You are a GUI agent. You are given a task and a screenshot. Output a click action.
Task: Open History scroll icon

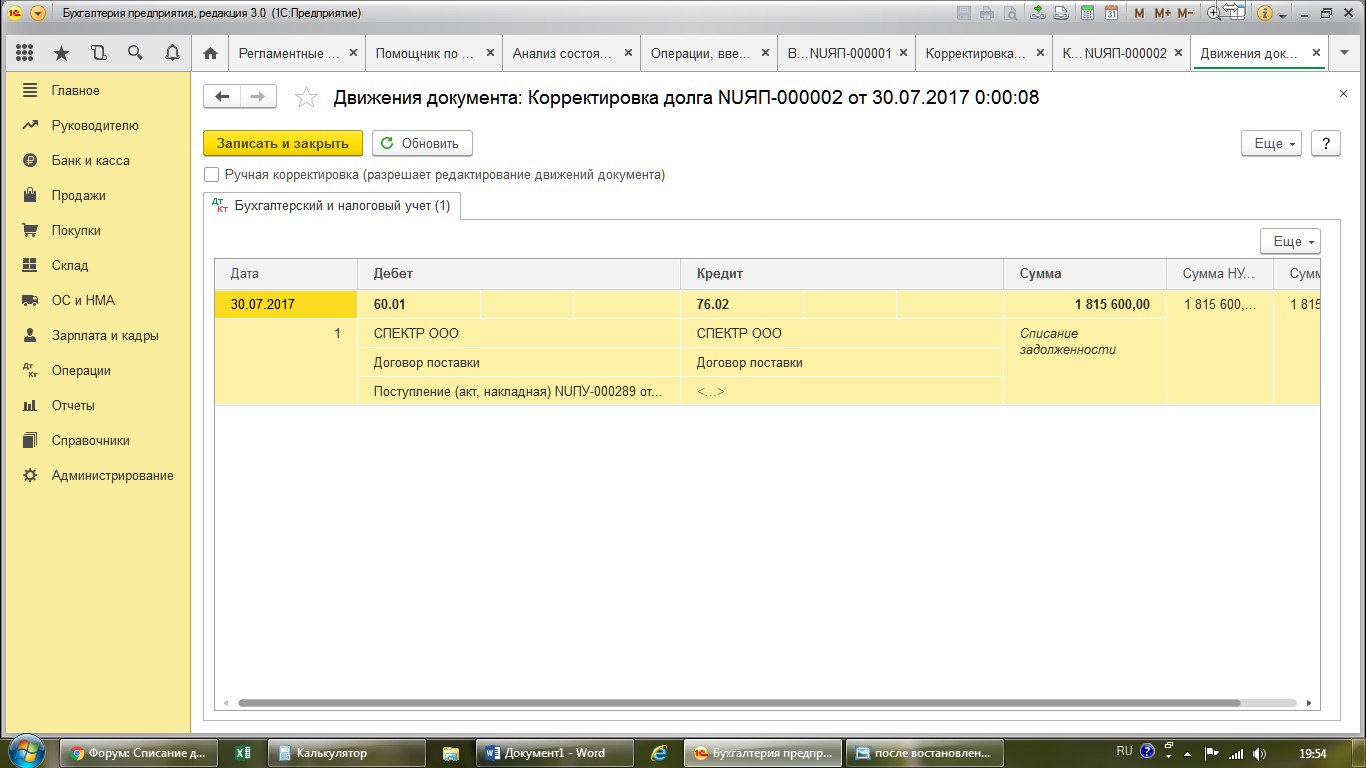[x=98, y=53]
